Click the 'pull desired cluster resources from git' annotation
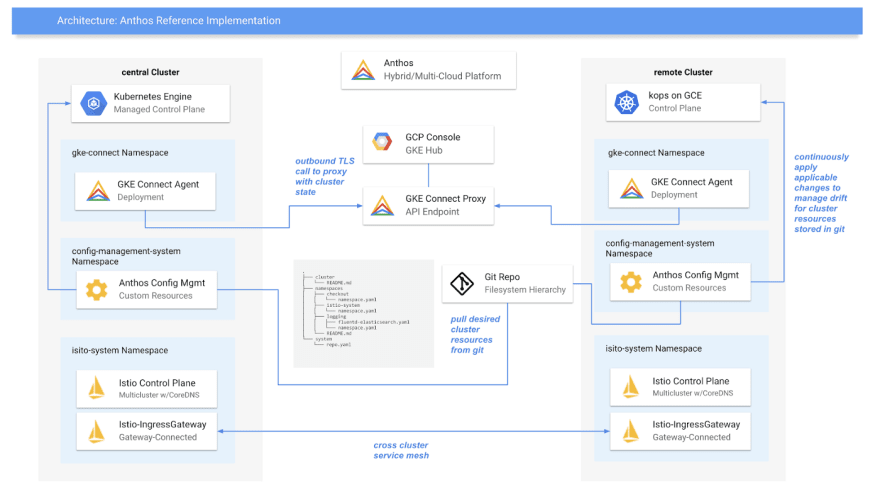 point(475,335)
